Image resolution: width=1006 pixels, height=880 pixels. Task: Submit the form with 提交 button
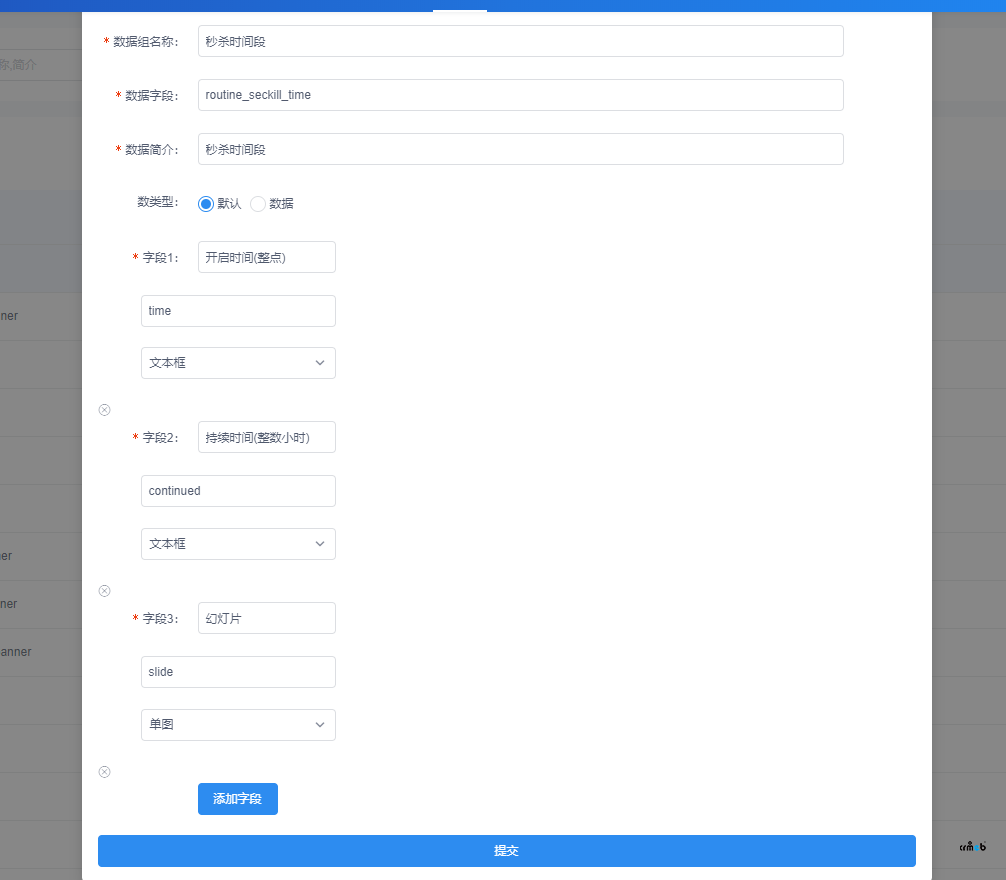coord(507,851)
